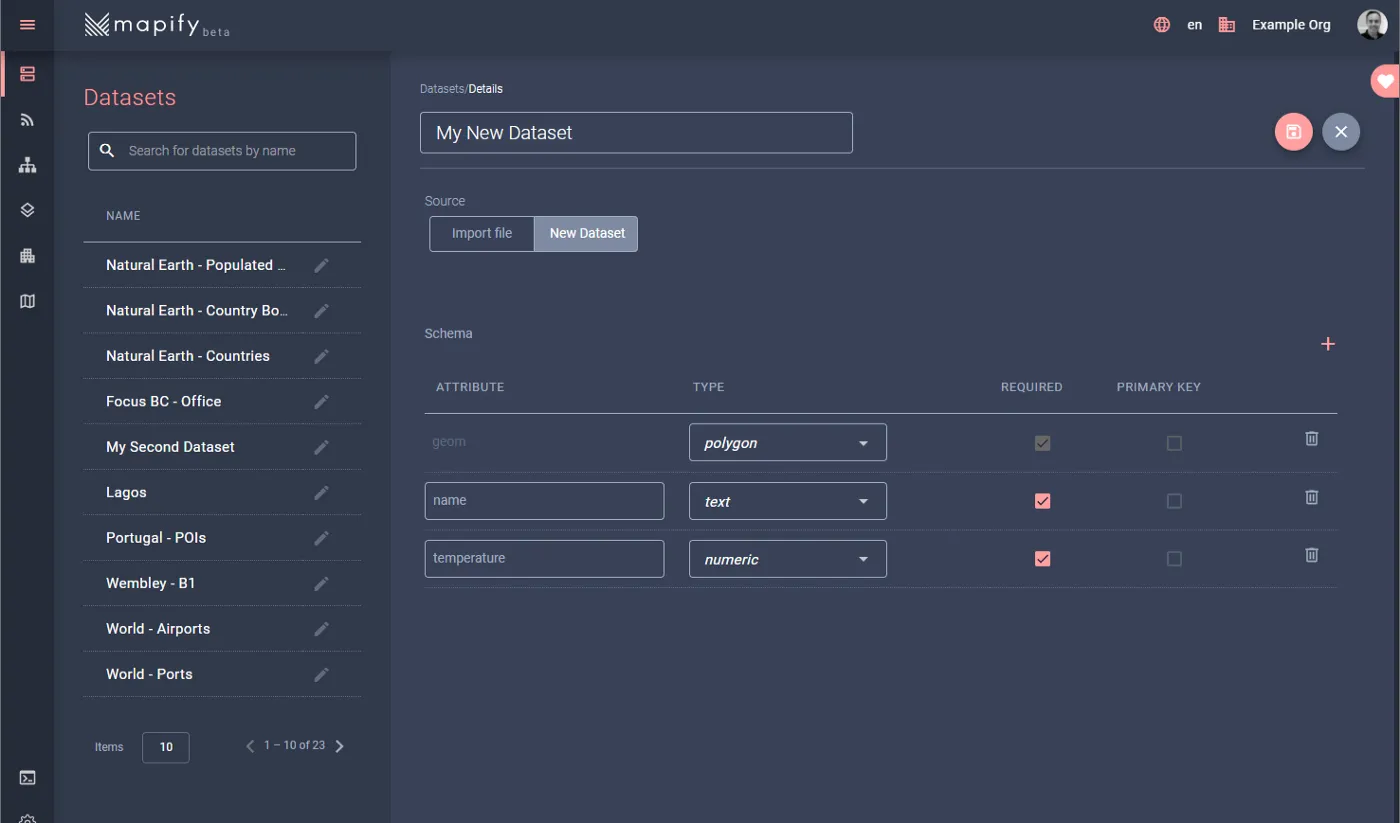Edit Focus BC - Office dataset
1400x823 pixels.
pyautogui.click(x=321, y=401)
